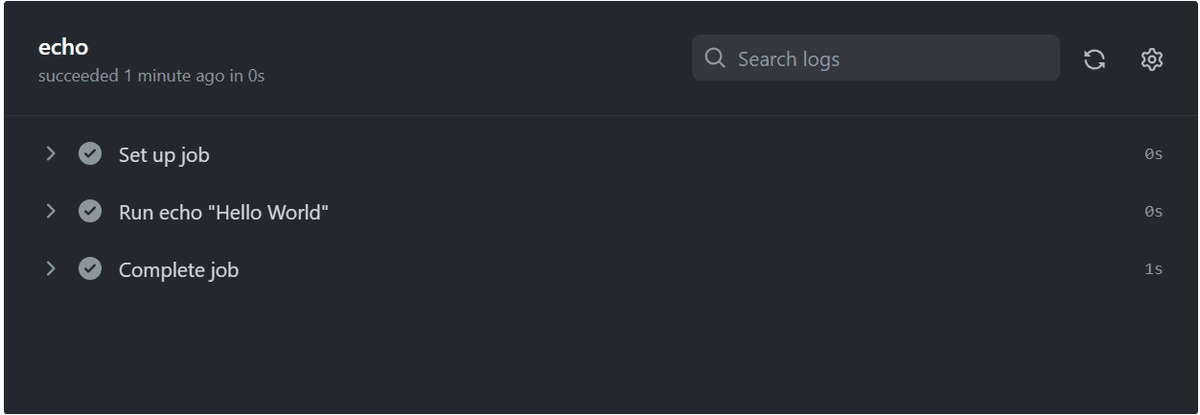Click the 1s duration of Complete job
Screen dimensions: 1200x415
(x=1154, y=270)
